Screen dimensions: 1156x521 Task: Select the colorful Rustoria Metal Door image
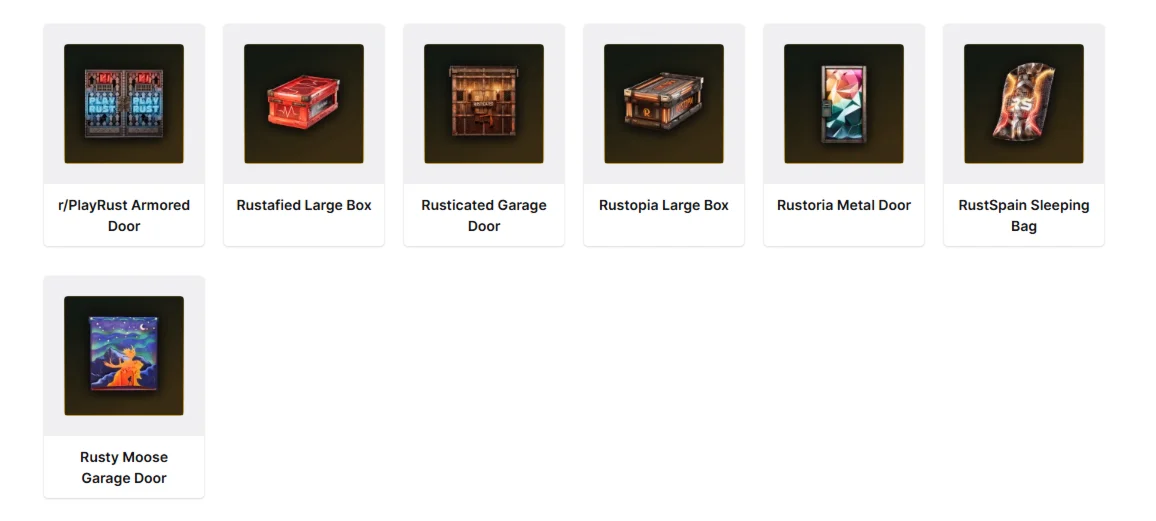point(843,104)
